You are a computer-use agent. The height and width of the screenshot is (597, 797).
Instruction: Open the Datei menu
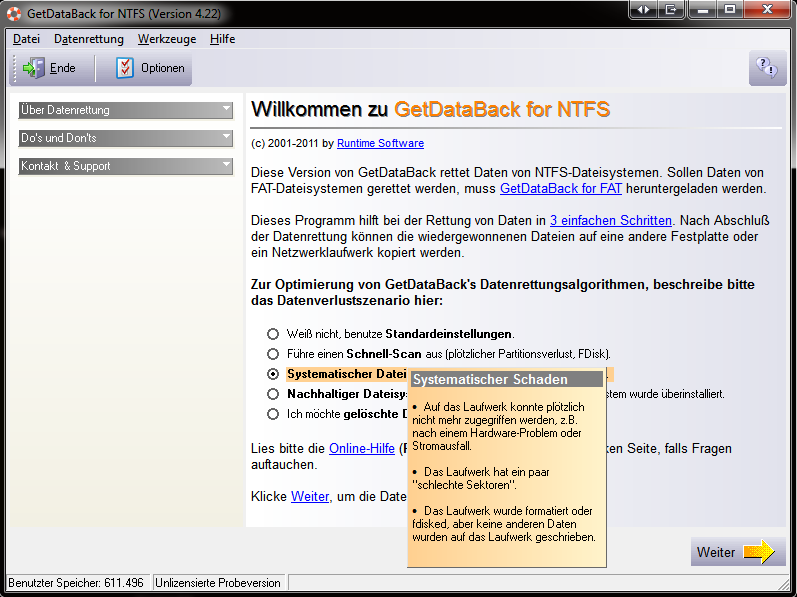coord(26,39)
